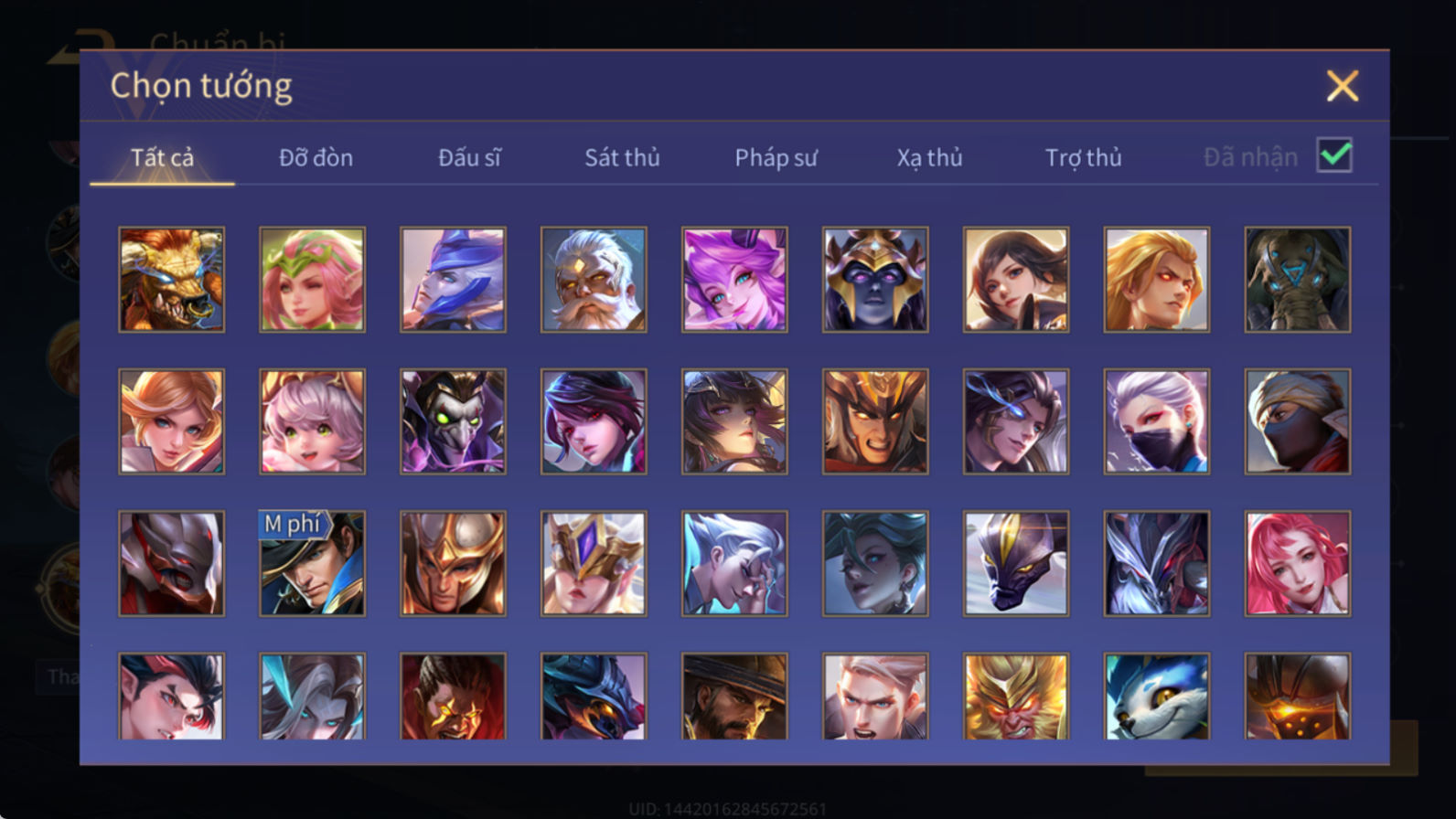Image resolution: width=1456 pixels, height=819 pixels.
Task: Open the 'Đấu sĩ' tab
Action: 469,158
